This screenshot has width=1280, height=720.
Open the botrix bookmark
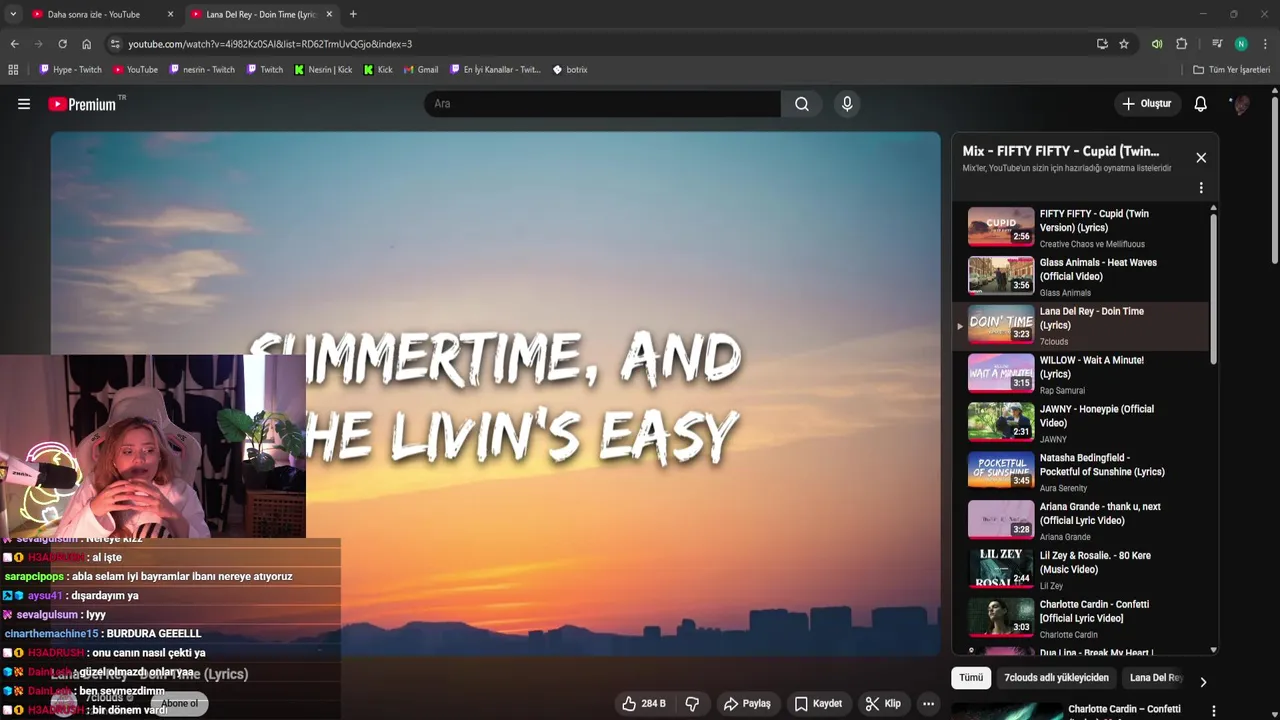(x=570, y=70)
